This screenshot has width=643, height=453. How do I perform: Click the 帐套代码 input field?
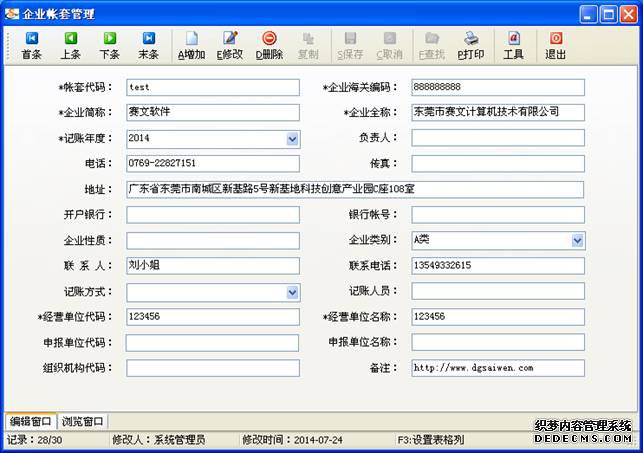click(x=212, y=87)
